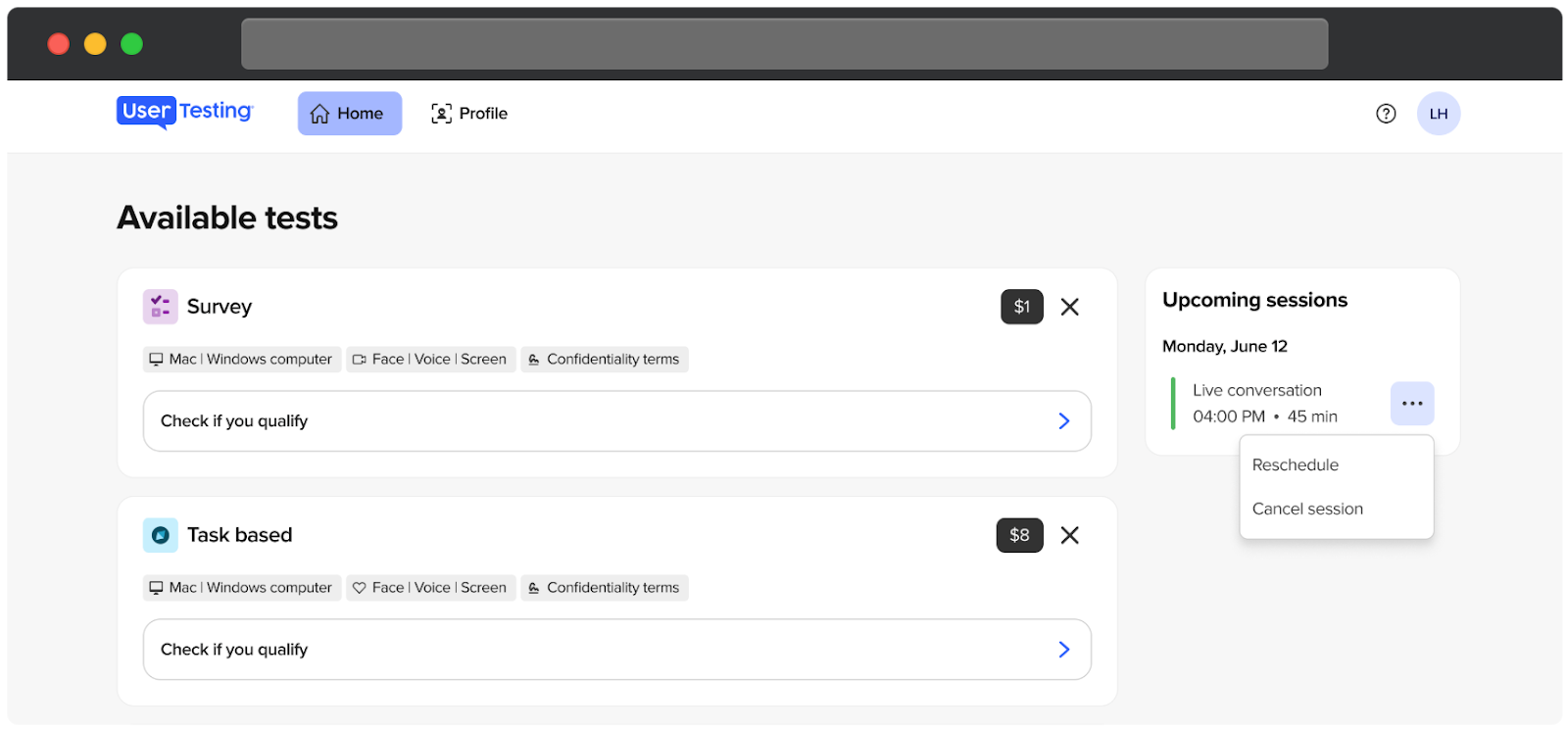
Task: Click Task based's Confidentiality terms tag
Action: [605, 588]
